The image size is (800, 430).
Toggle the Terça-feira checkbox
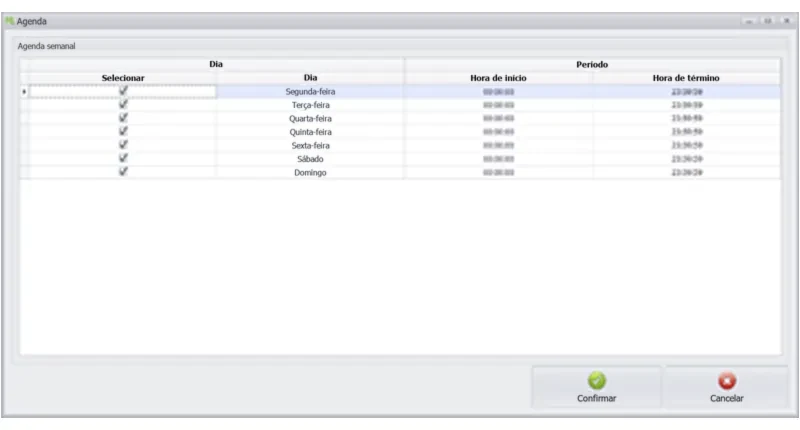[x=123, y=104]
